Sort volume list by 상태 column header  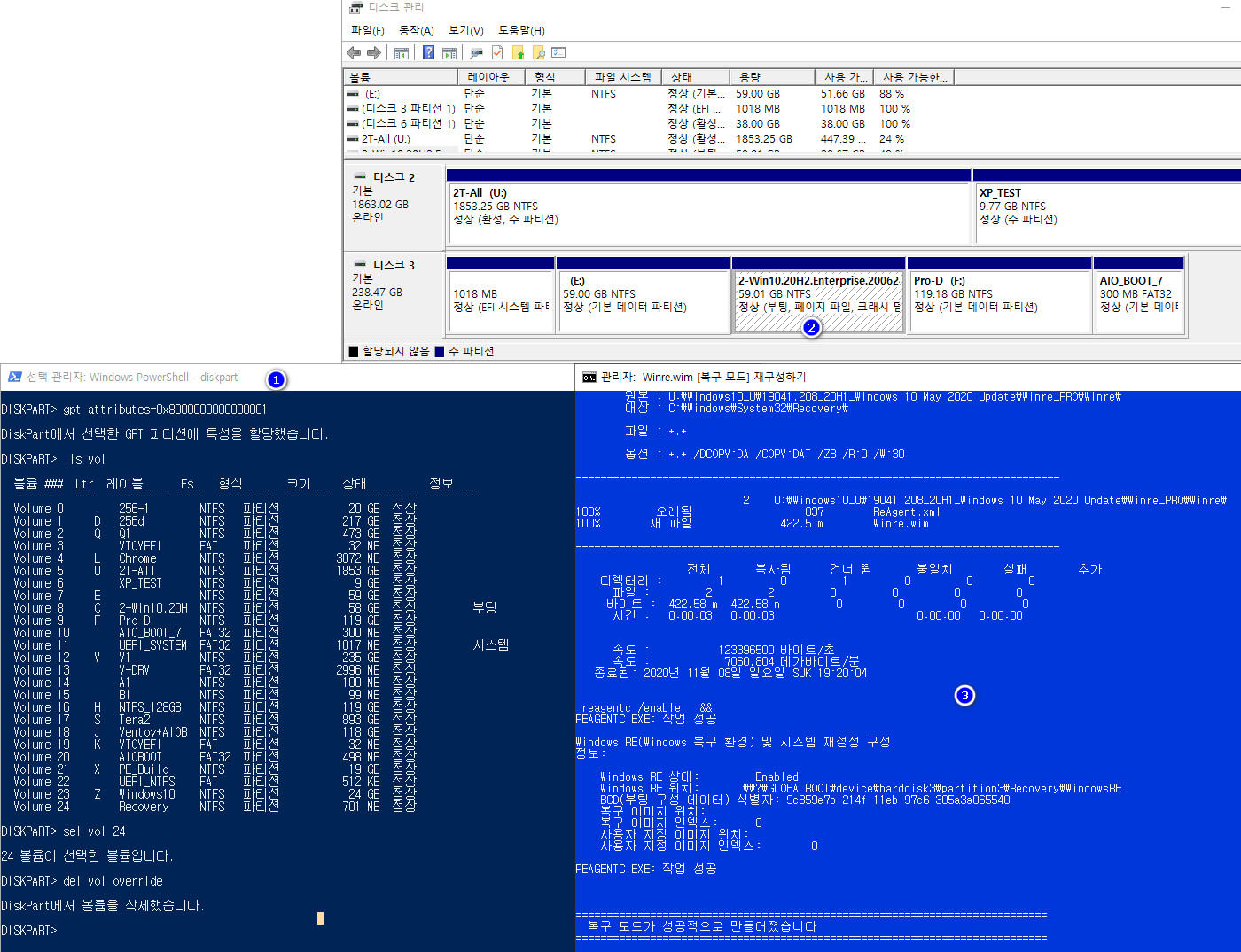tap(696, 77)
